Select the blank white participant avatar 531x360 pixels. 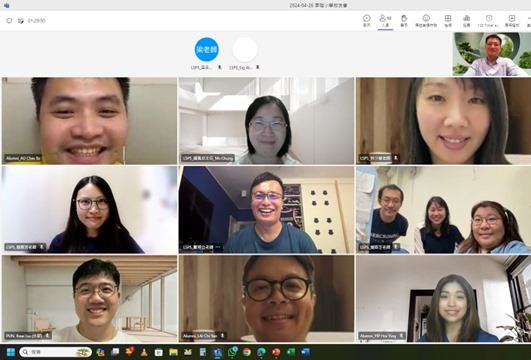[245, 49]
